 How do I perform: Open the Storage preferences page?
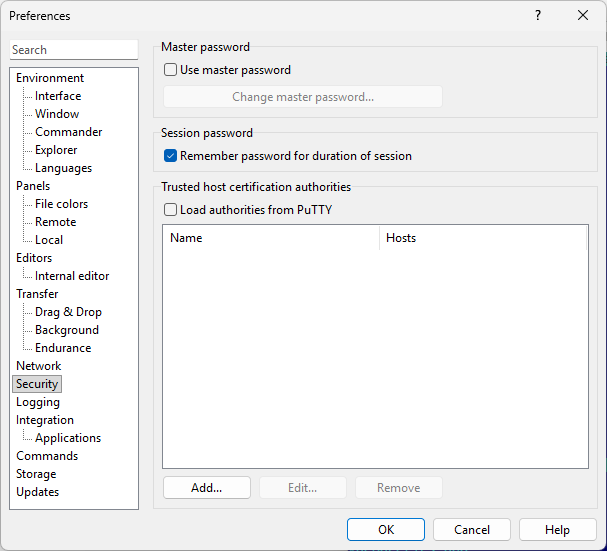pos(36,474)
